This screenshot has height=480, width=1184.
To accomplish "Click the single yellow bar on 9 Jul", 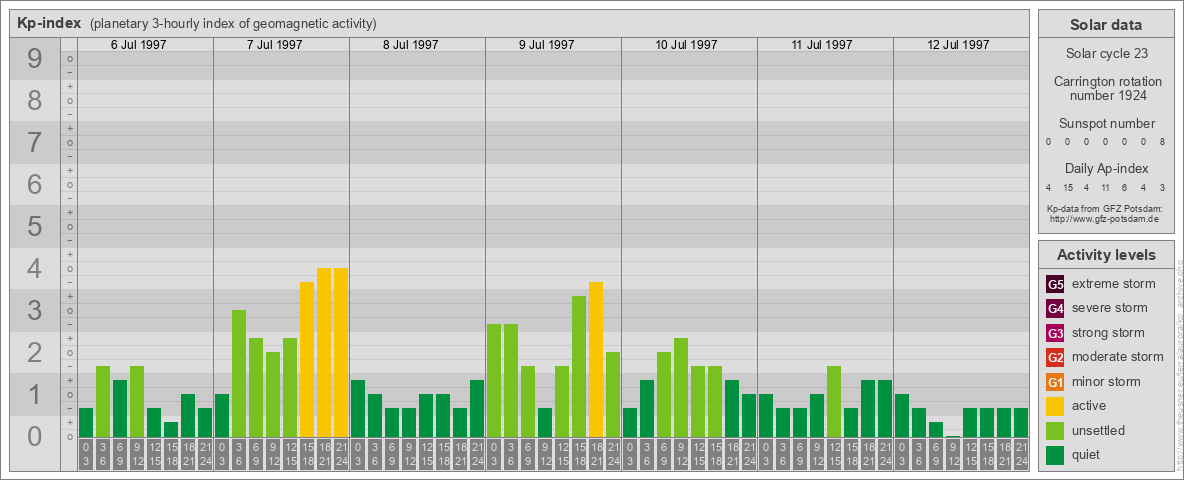I will click(596, 359).
